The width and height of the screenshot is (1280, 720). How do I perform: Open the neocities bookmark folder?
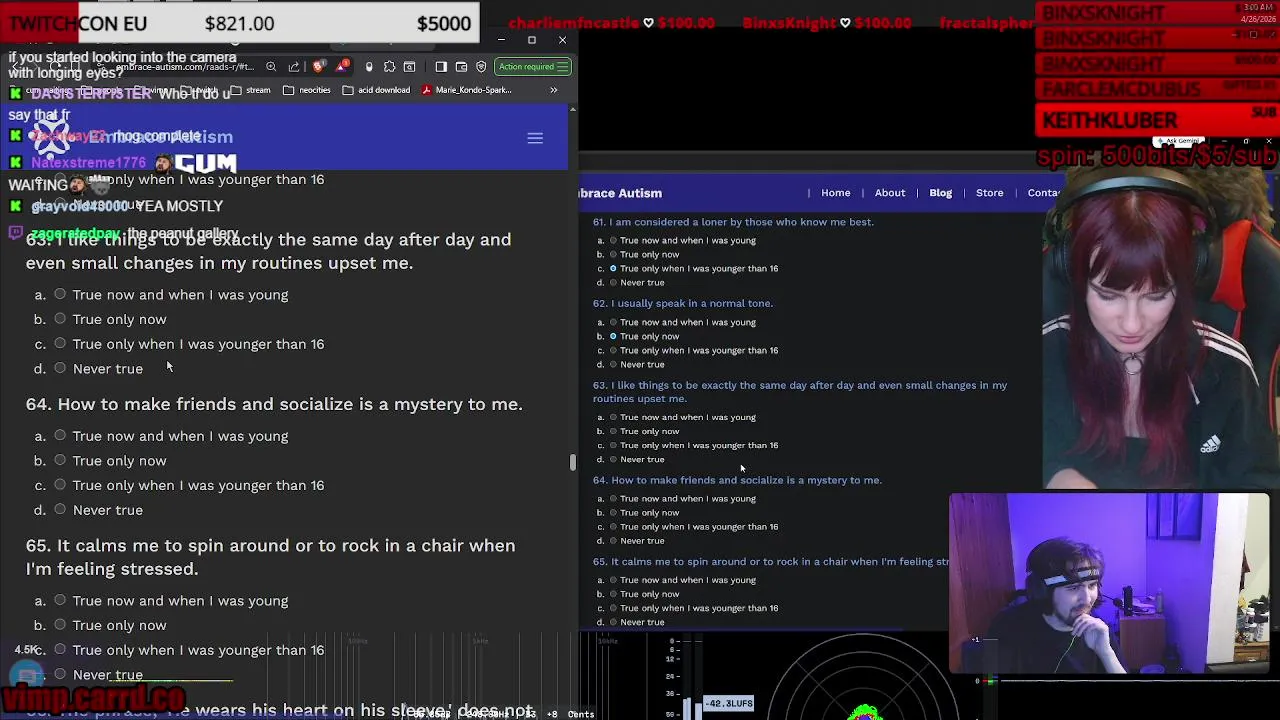pyautogui.click(x=306, y=90)
